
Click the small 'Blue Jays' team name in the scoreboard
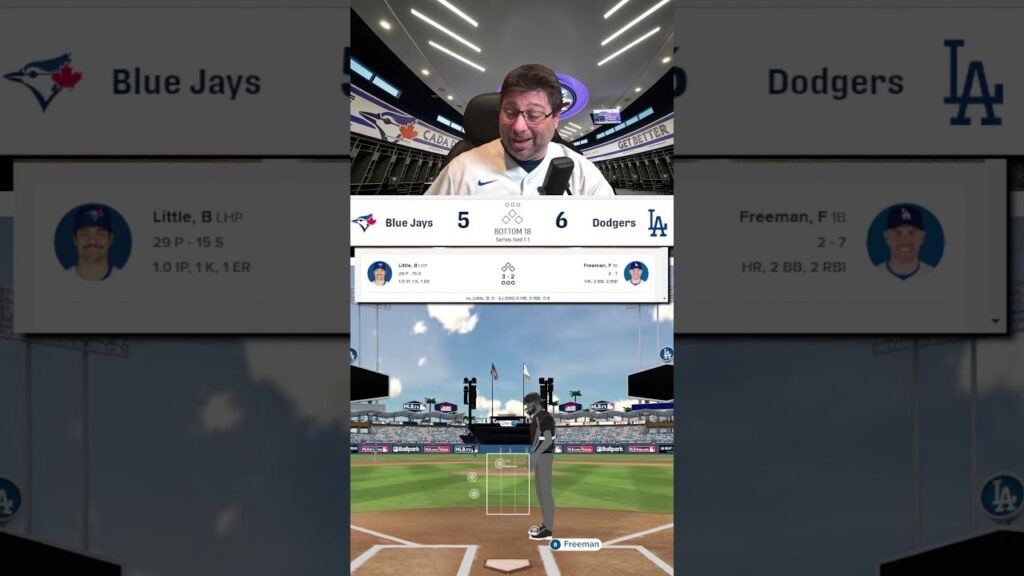click(409, 223)
